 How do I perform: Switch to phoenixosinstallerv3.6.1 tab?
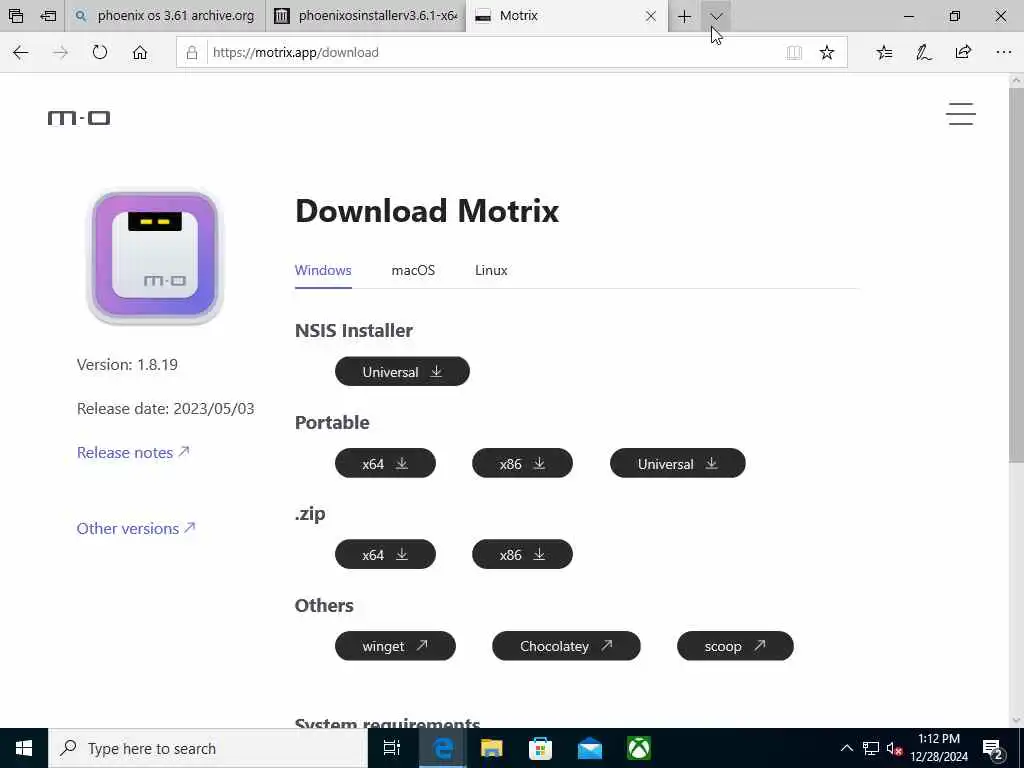tap(366, 16)
